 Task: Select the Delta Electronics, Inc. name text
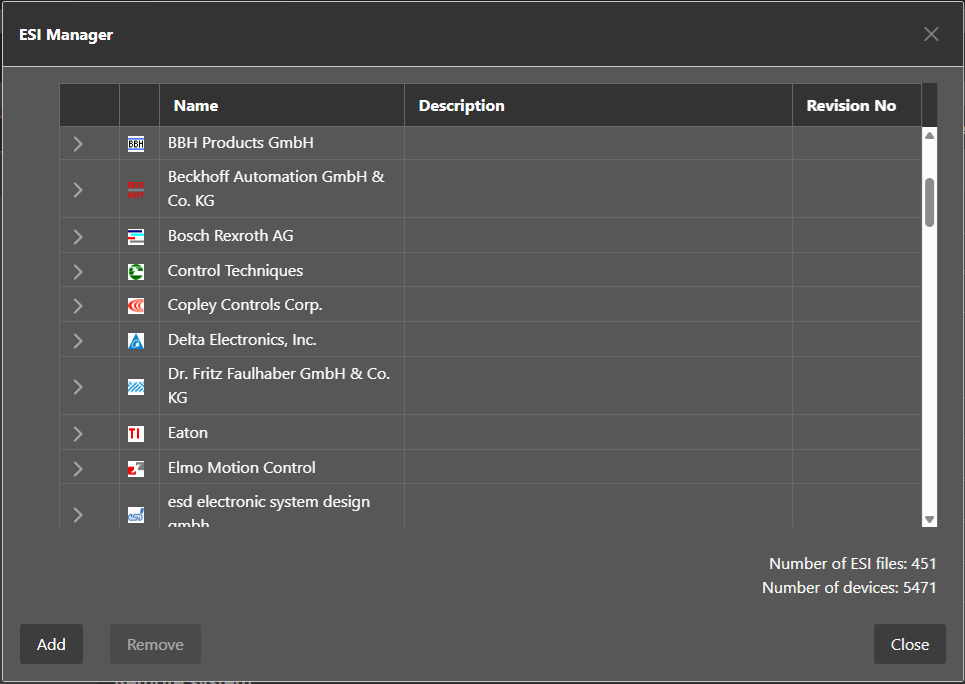[242, 340]
